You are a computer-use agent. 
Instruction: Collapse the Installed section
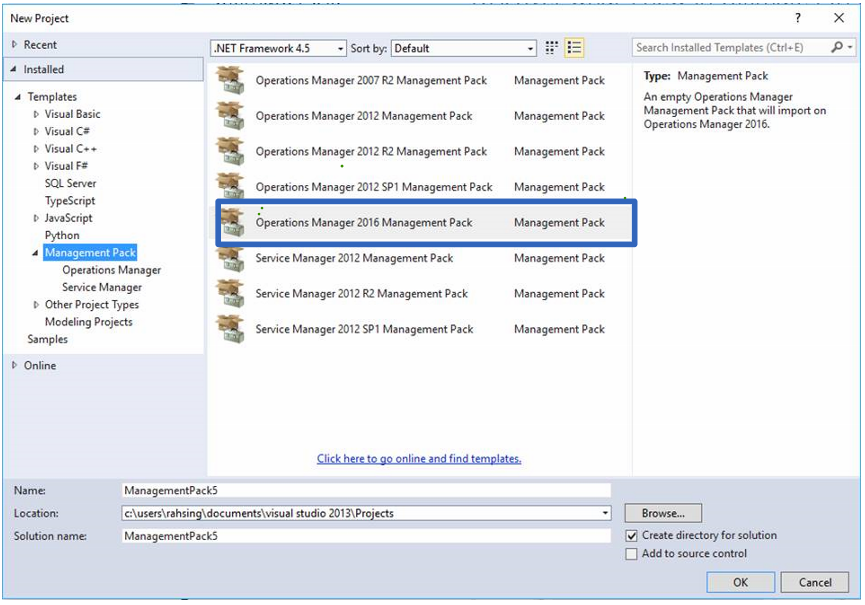[13, 69]
